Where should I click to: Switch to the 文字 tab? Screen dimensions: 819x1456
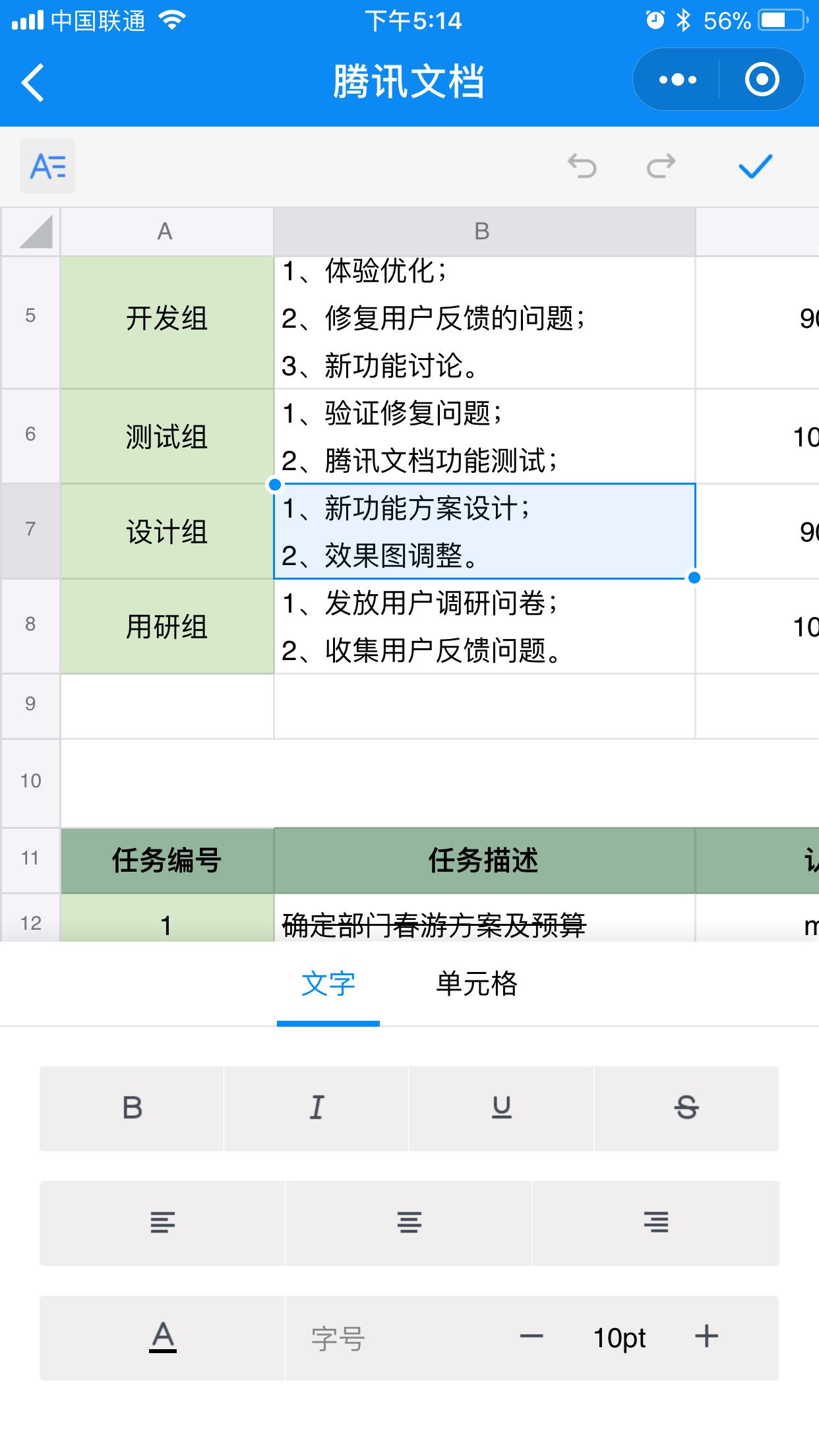(x=328, y=985)
